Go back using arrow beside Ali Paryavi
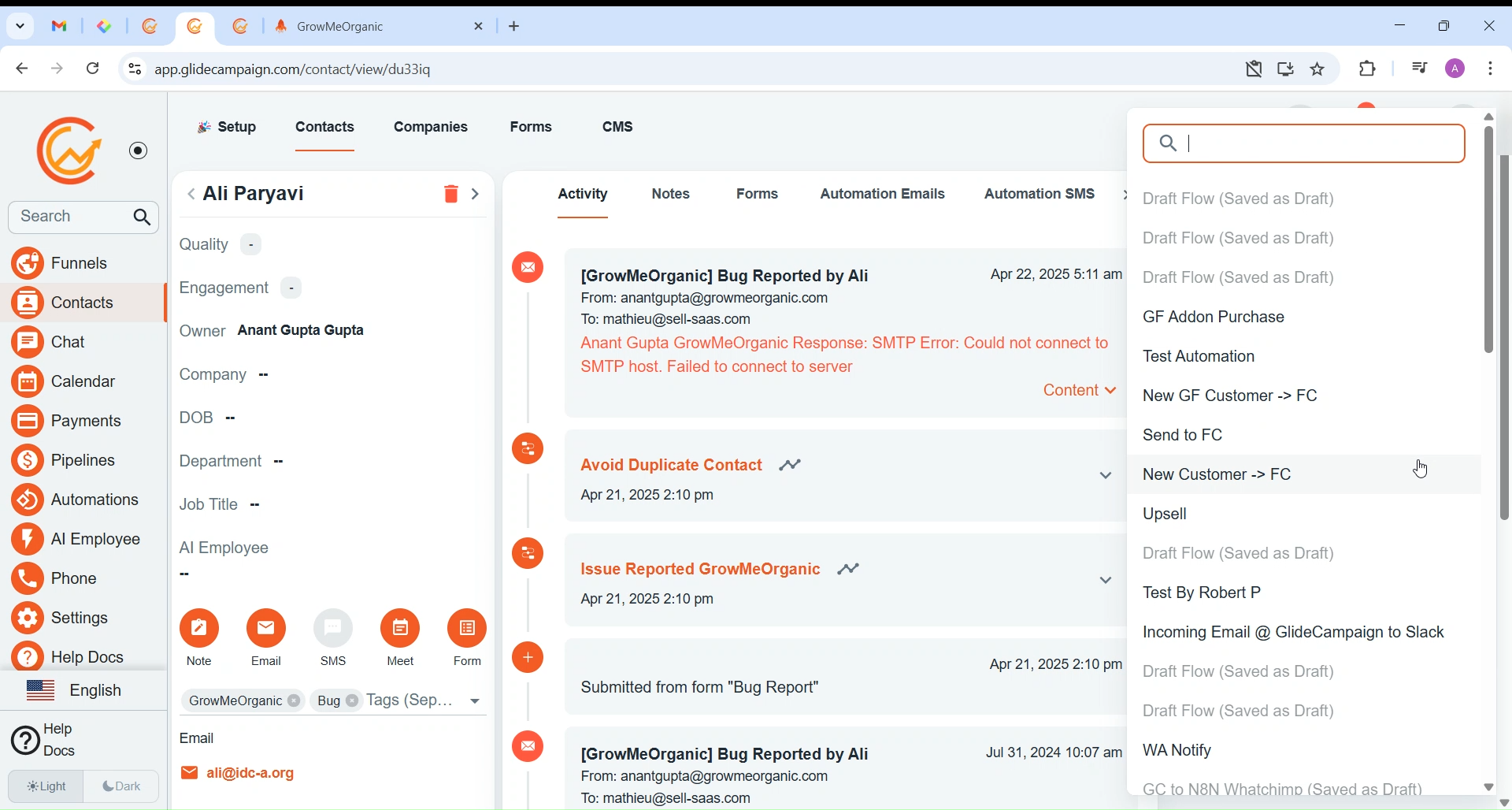Image resolution: width=1512 pixels, height=810 pixels. (x=191, y=195)
